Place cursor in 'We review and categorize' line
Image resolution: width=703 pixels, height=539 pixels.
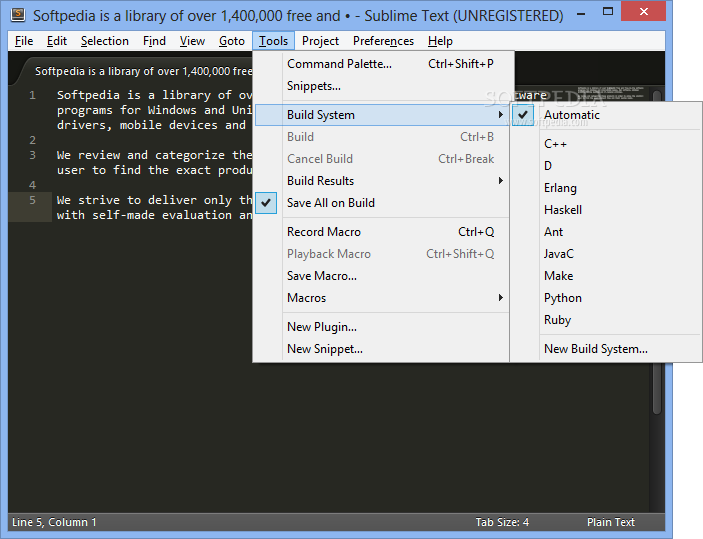pos(154,155)
